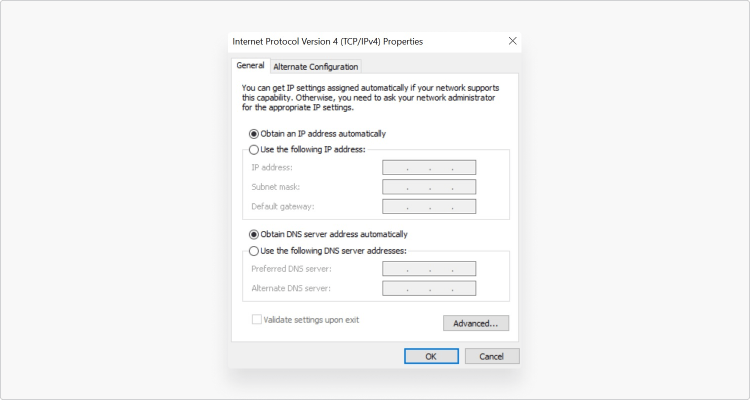
Task: Open Advanced settings
Action: pos(476,323)
